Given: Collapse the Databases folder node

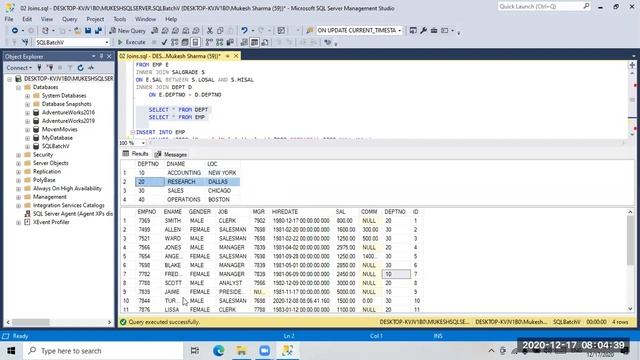Looking at the screenshot, I should pos(18,87).
